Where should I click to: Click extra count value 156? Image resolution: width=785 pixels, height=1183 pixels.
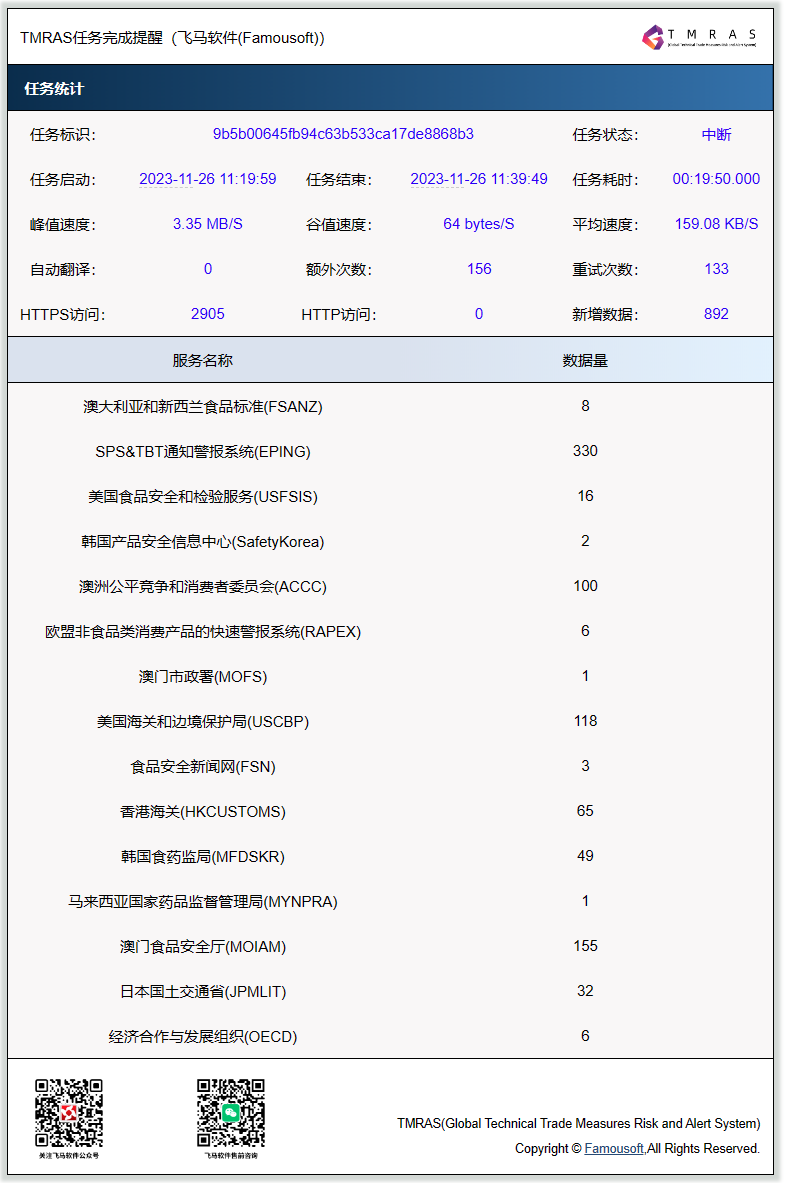(479, 269)
